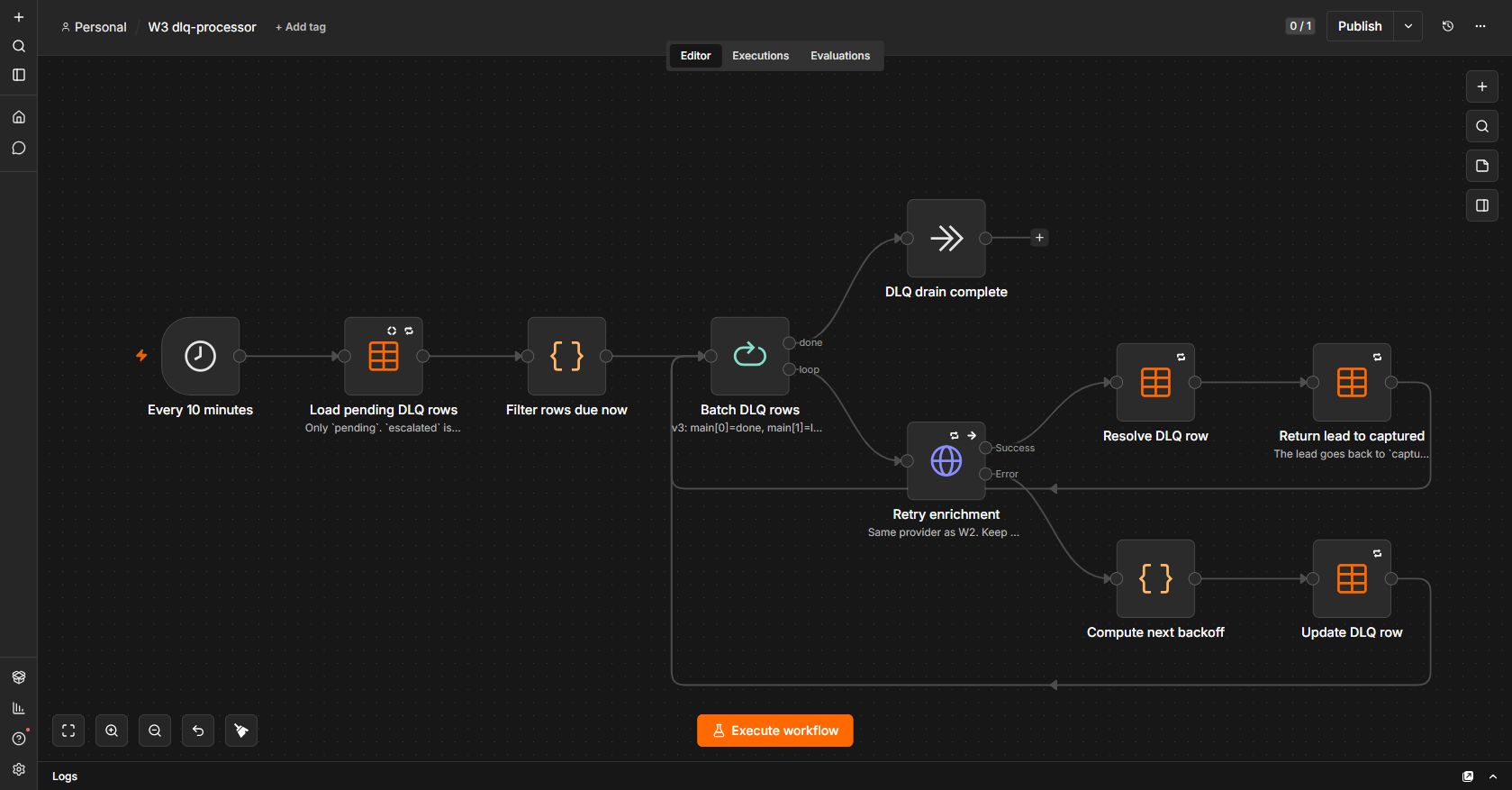The width and height of the screenshot is (1512, 790).
Task: Open the sidebar search
Action: tap(19, 46)
